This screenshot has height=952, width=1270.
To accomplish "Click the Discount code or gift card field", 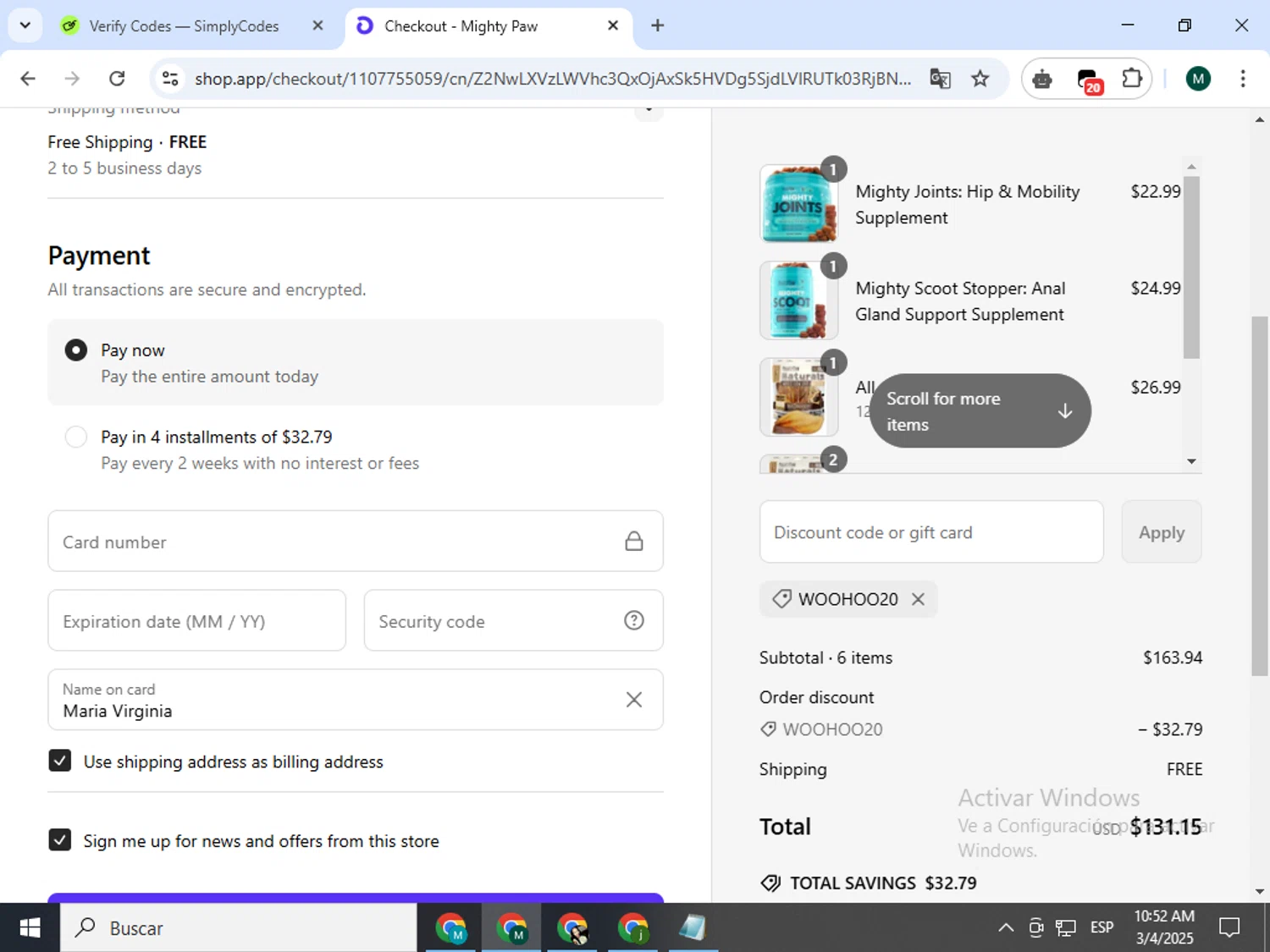I will point(931,531).
